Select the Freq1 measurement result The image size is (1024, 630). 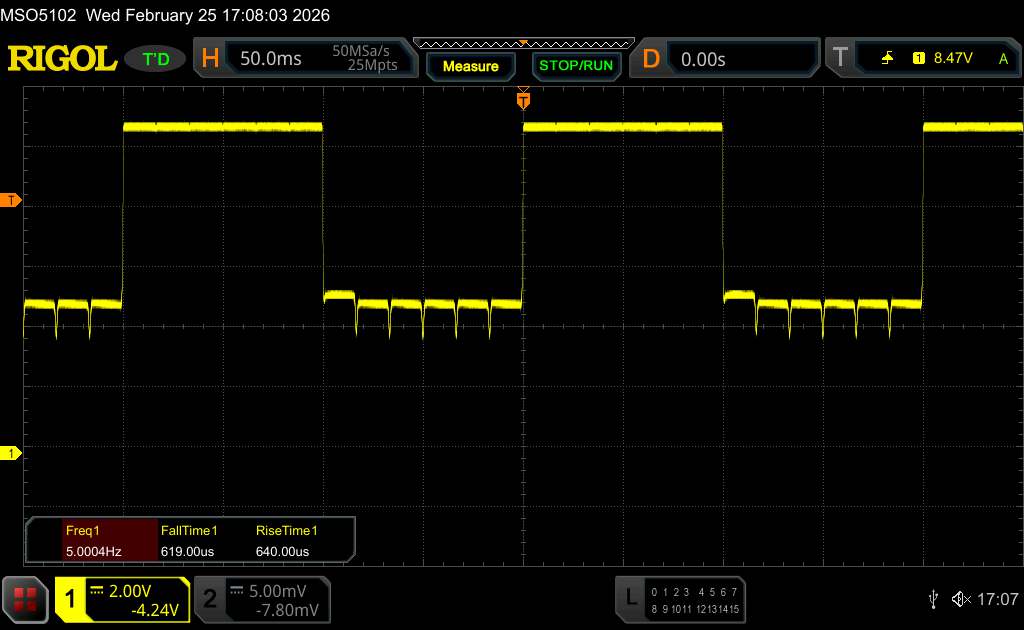92,541
